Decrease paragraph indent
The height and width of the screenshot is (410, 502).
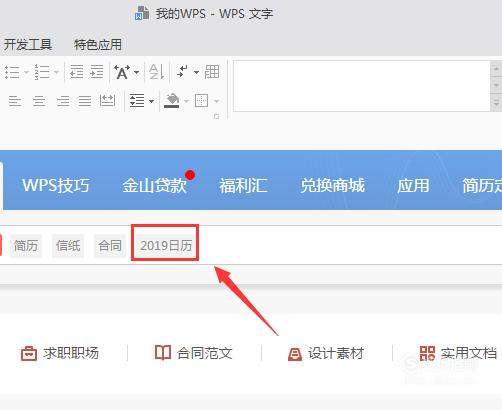[x=76, y=72]
